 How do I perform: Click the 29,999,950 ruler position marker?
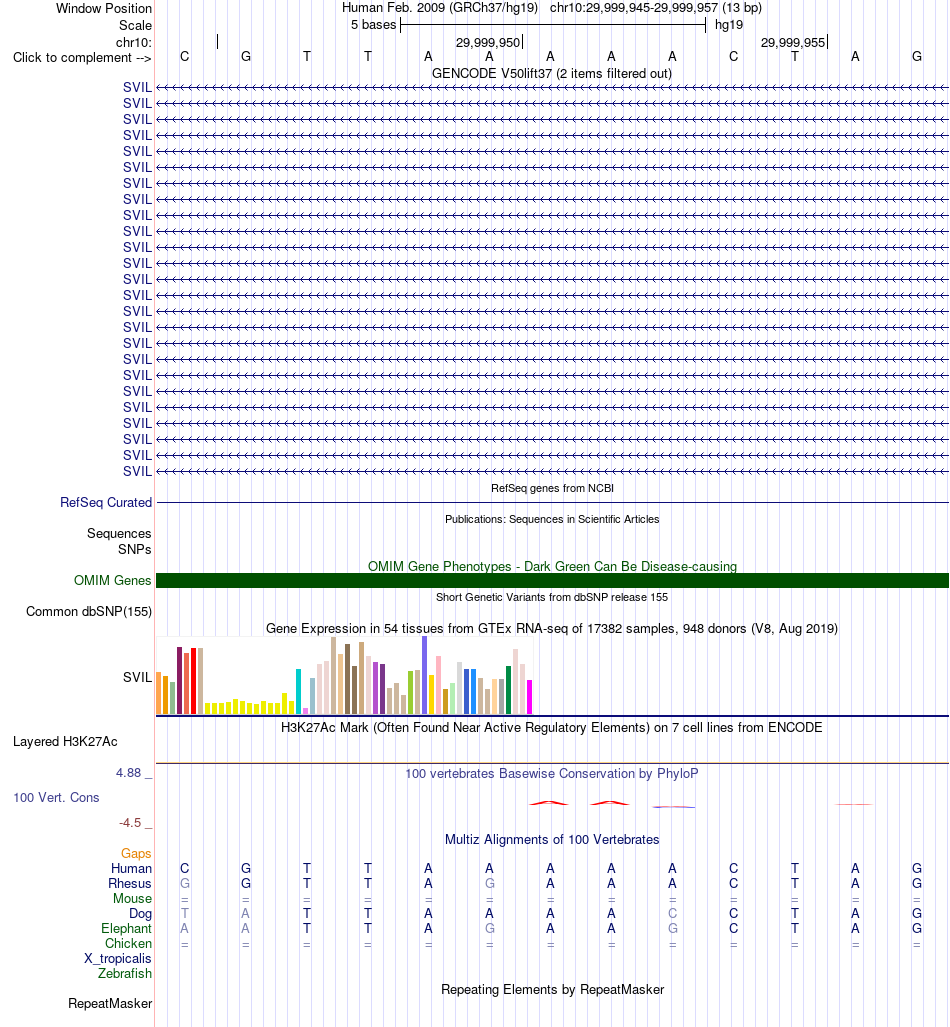[x=488, y=43]
